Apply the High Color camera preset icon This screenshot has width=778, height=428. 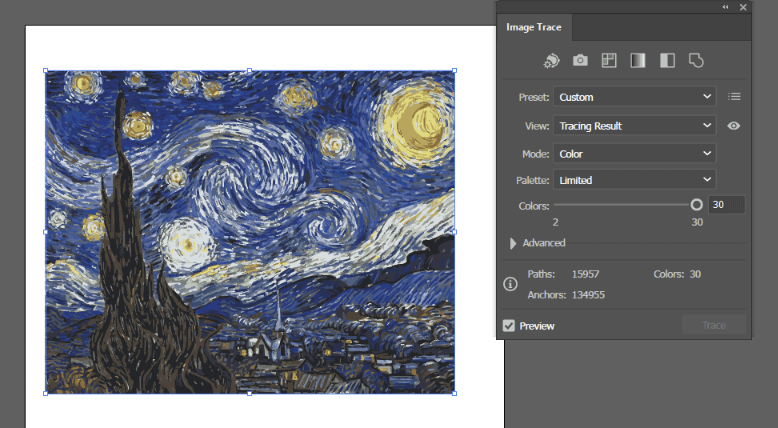pos(580,61)
